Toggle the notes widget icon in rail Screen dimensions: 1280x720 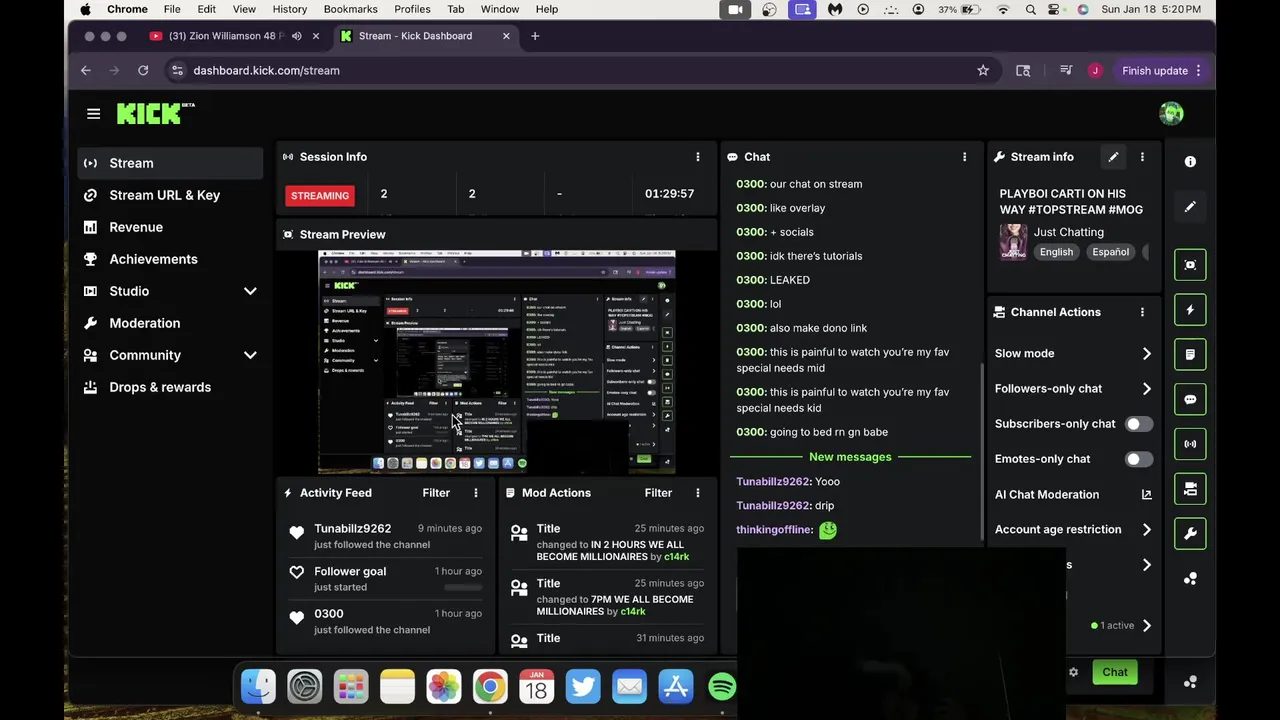pyautogui.click(x=1190, y=354)
